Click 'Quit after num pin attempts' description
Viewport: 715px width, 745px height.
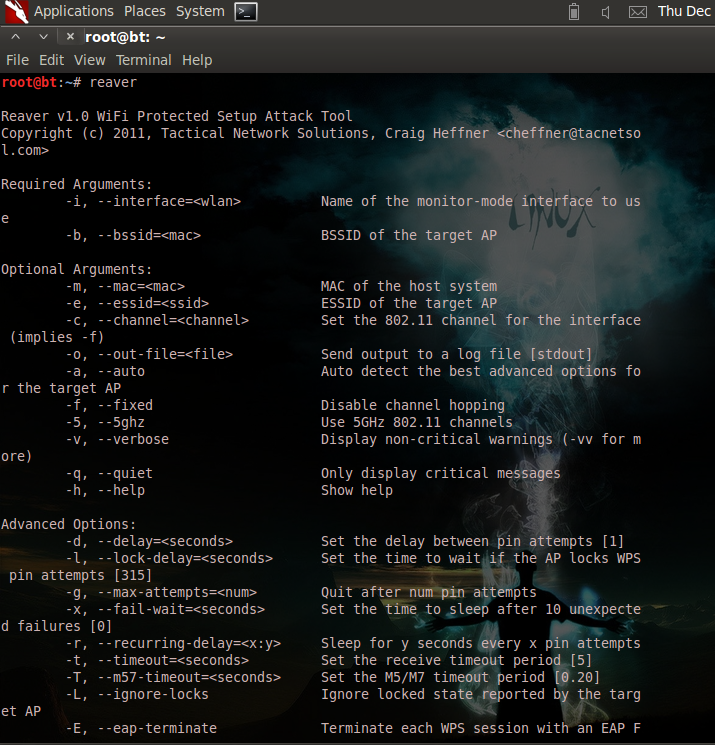(429, 592)
